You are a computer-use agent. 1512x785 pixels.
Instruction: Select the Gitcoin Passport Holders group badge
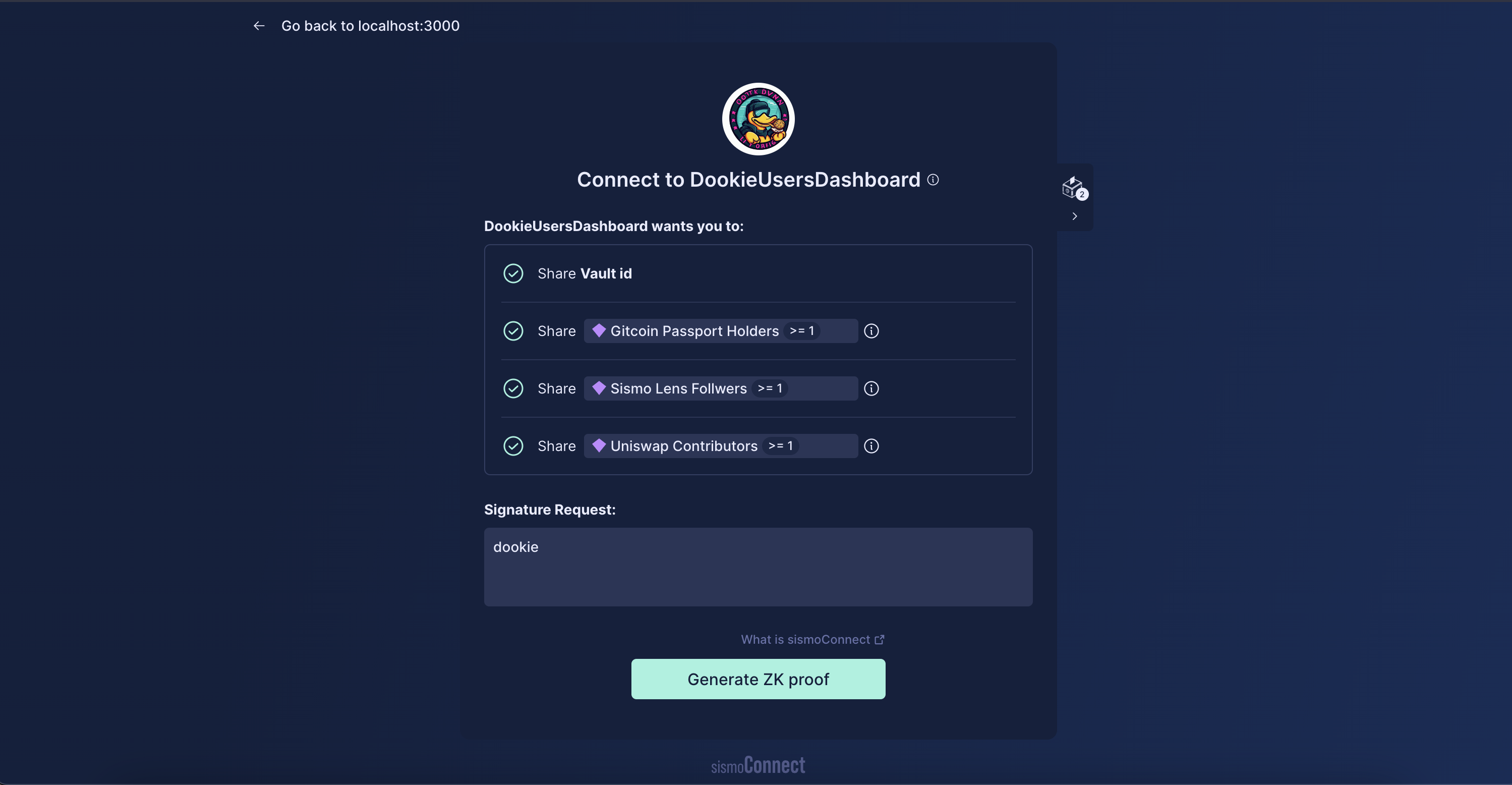[721, 331]
